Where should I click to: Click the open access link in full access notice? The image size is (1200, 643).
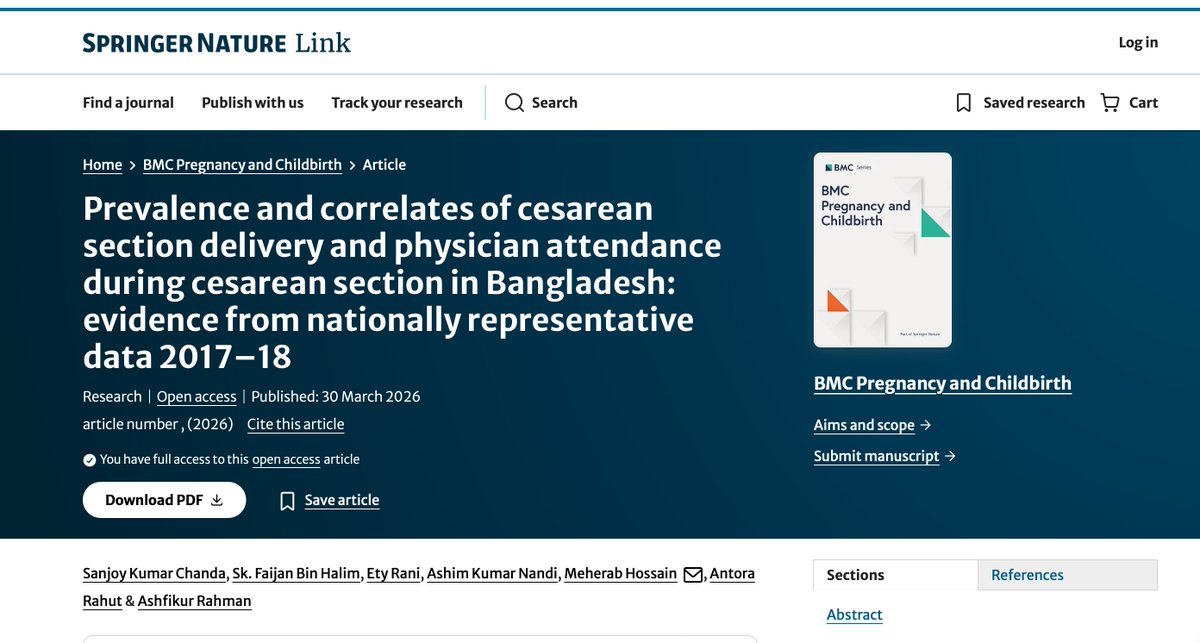point(286,460)
